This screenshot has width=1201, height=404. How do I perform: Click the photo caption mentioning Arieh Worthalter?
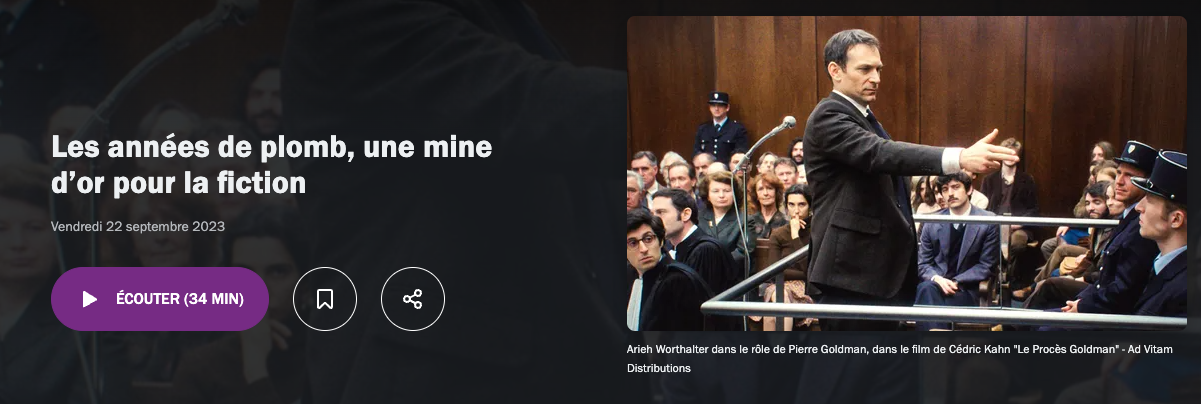coord(899,358)
